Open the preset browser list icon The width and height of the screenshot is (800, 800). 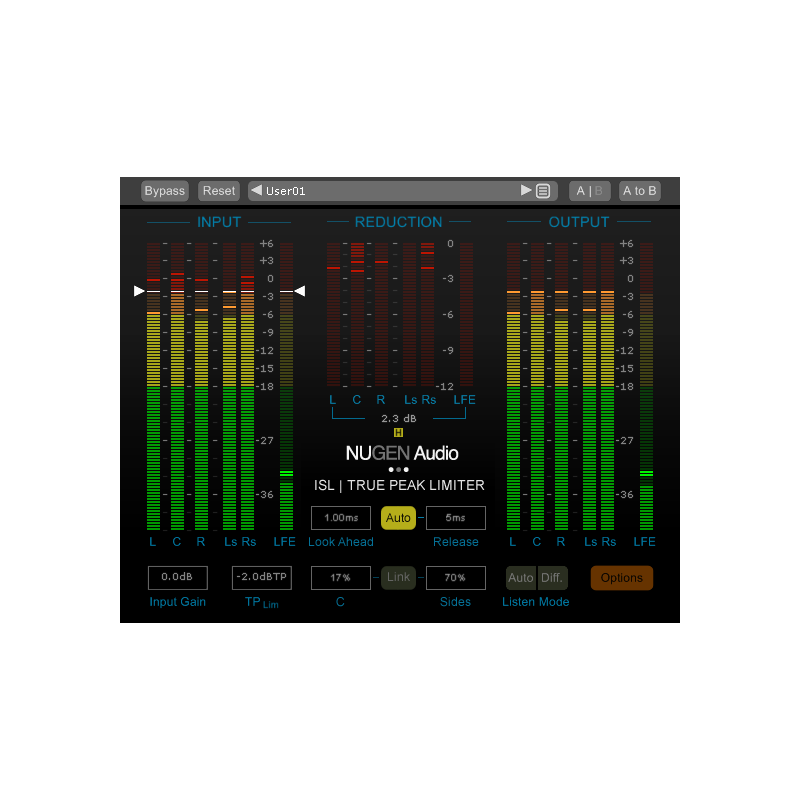[x=543, y=191]
